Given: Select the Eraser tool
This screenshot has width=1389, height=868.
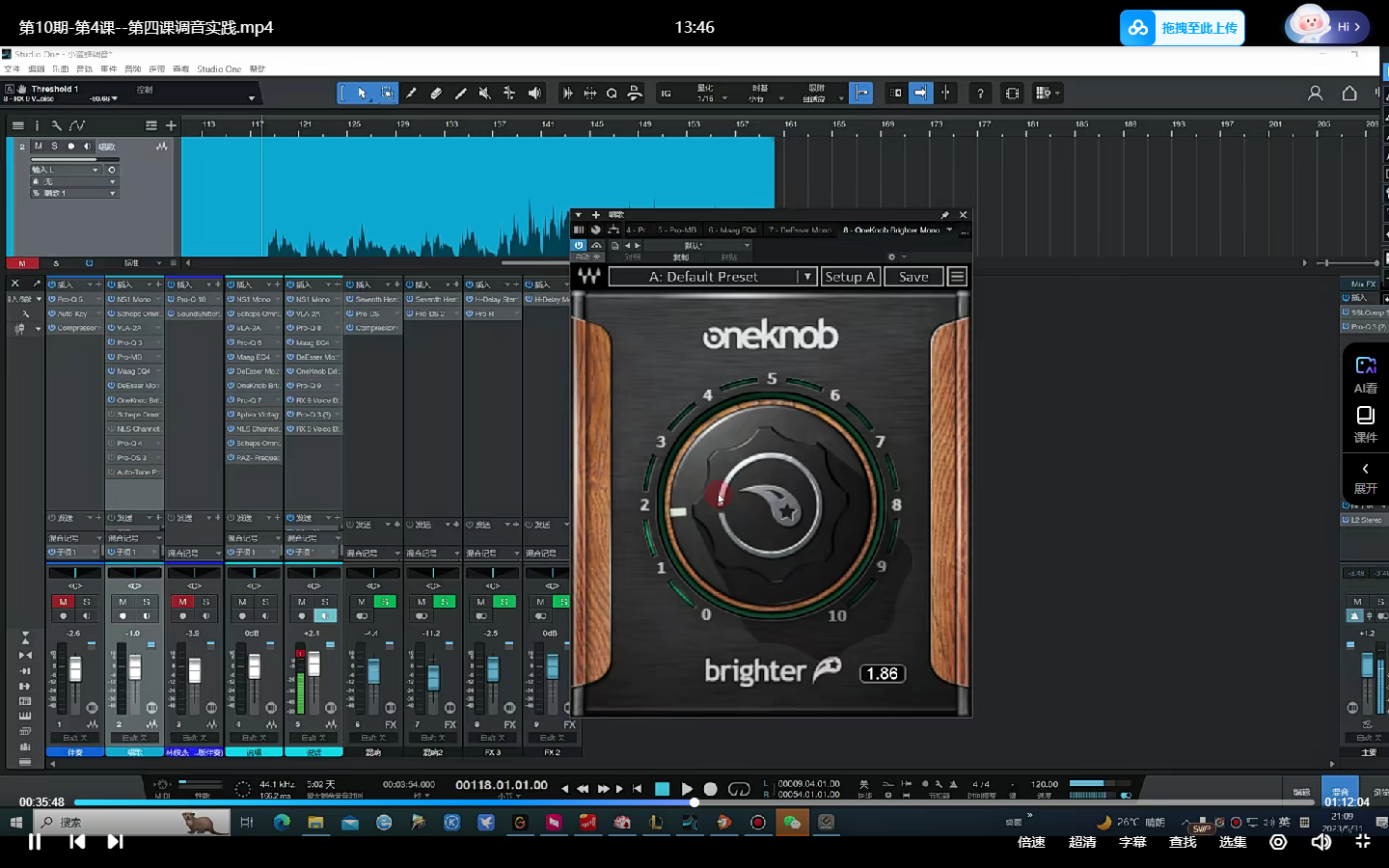Looking at the screenshot, I should click(436, 94).
